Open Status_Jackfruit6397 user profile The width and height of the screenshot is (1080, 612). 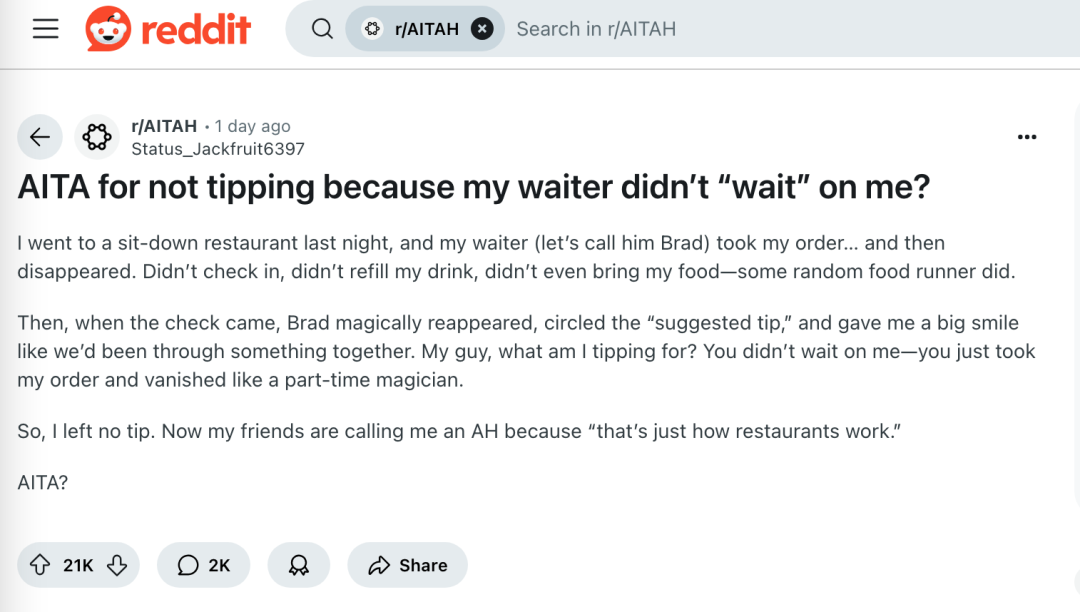(x=218, y=149)
